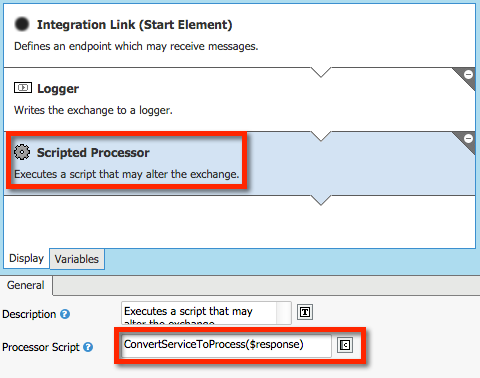Image resolution: width=480 pixels, height=378 pixels.
Task: Click the Logger element icon
Action: 23,88
